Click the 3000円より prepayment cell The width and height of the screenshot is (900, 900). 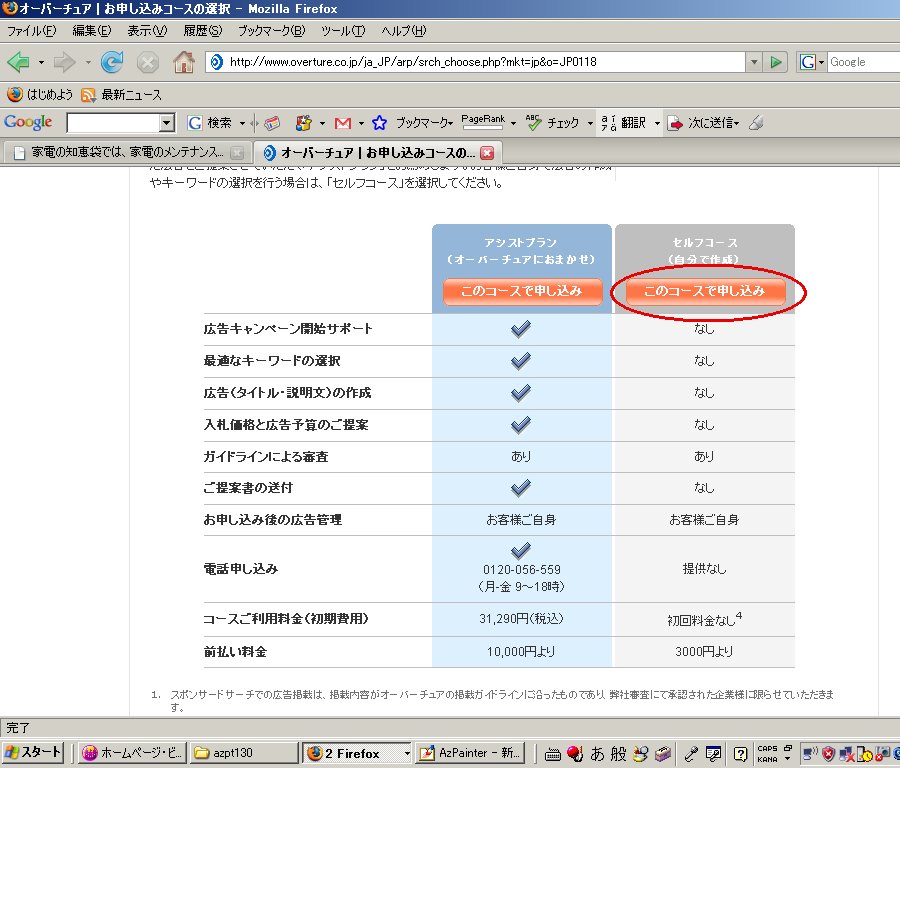704,651
